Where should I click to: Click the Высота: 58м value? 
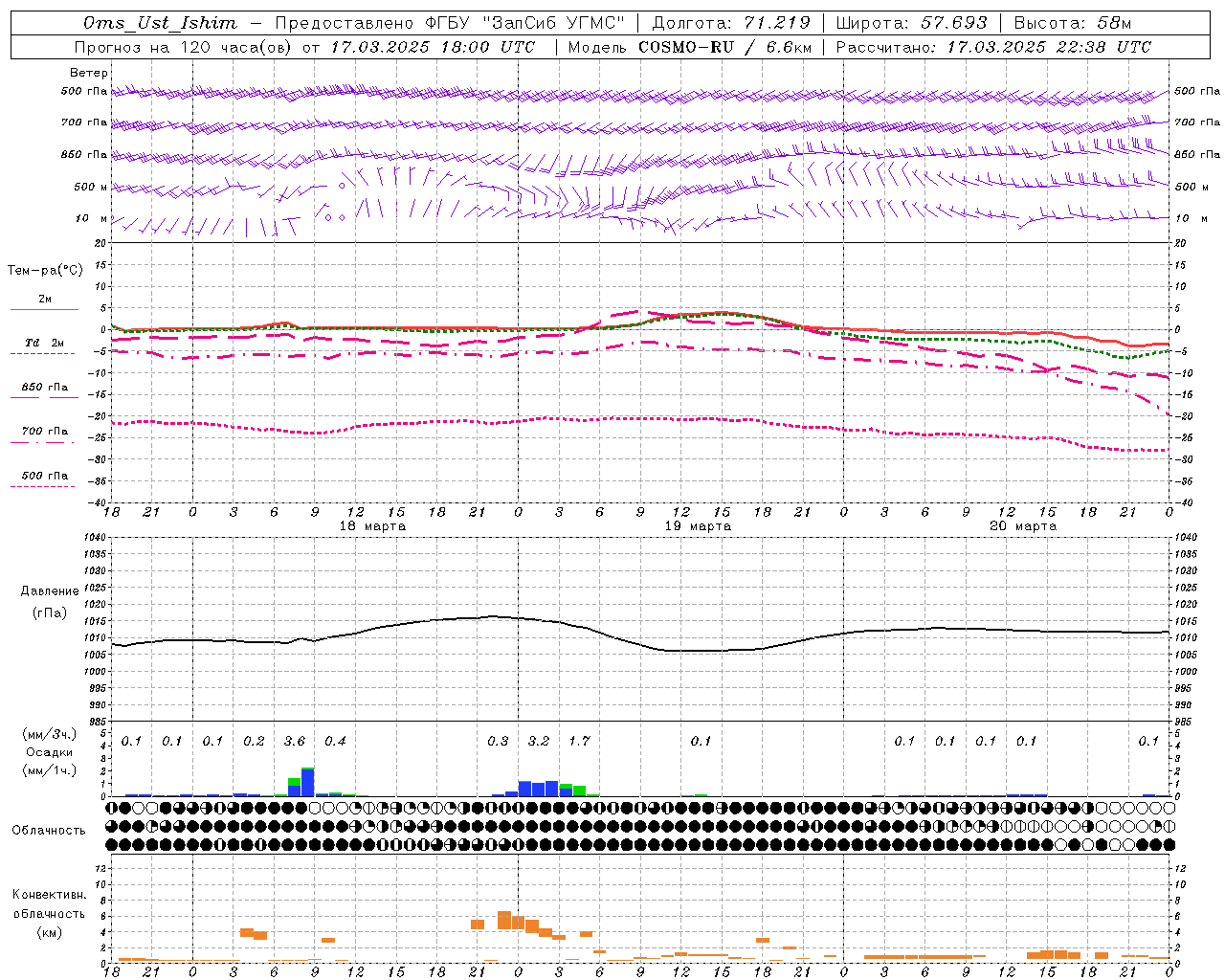tap(1072, 23)
